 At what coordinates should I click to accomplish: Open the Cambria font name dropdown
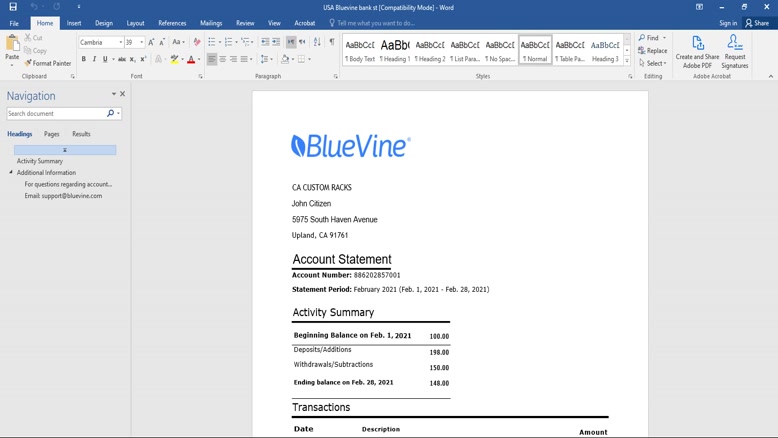[121, 42]
